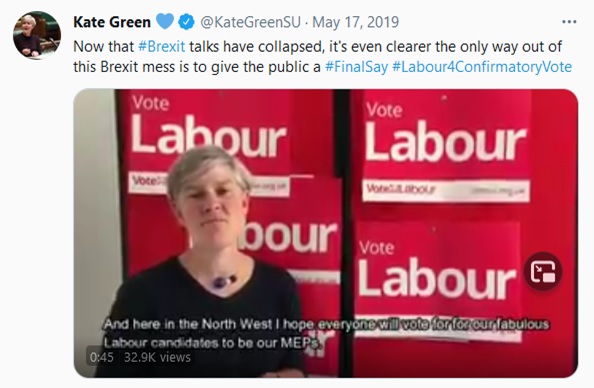The image size is (594, 388).
Task: Click the picture-in-picture icon on the video
Action: tap(542, 271)
